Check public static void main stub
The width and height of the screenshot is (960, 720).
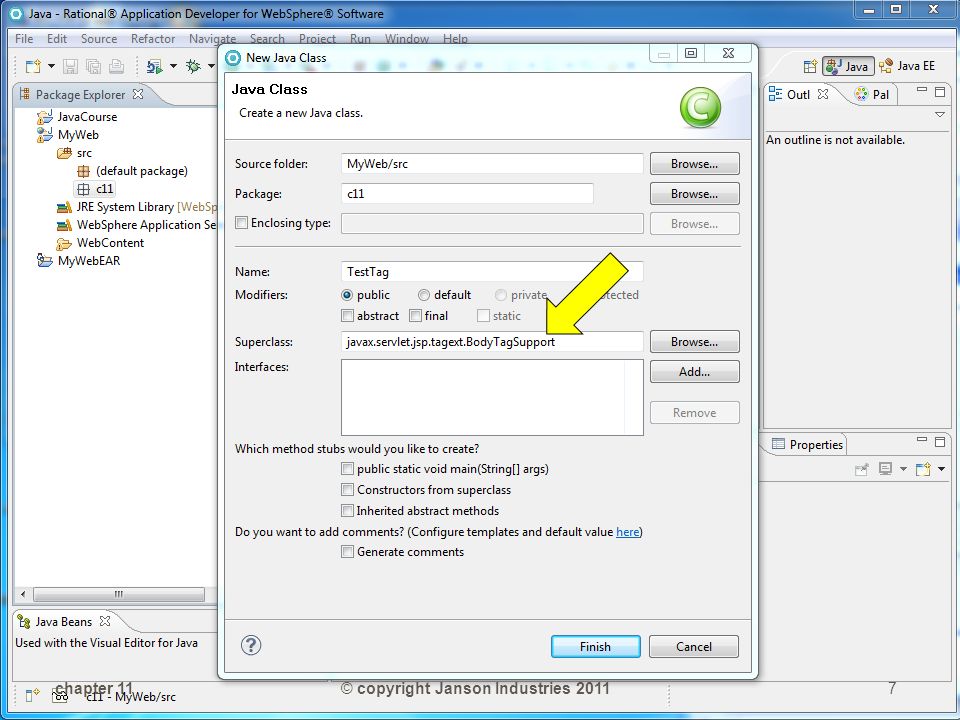point(347,469)
